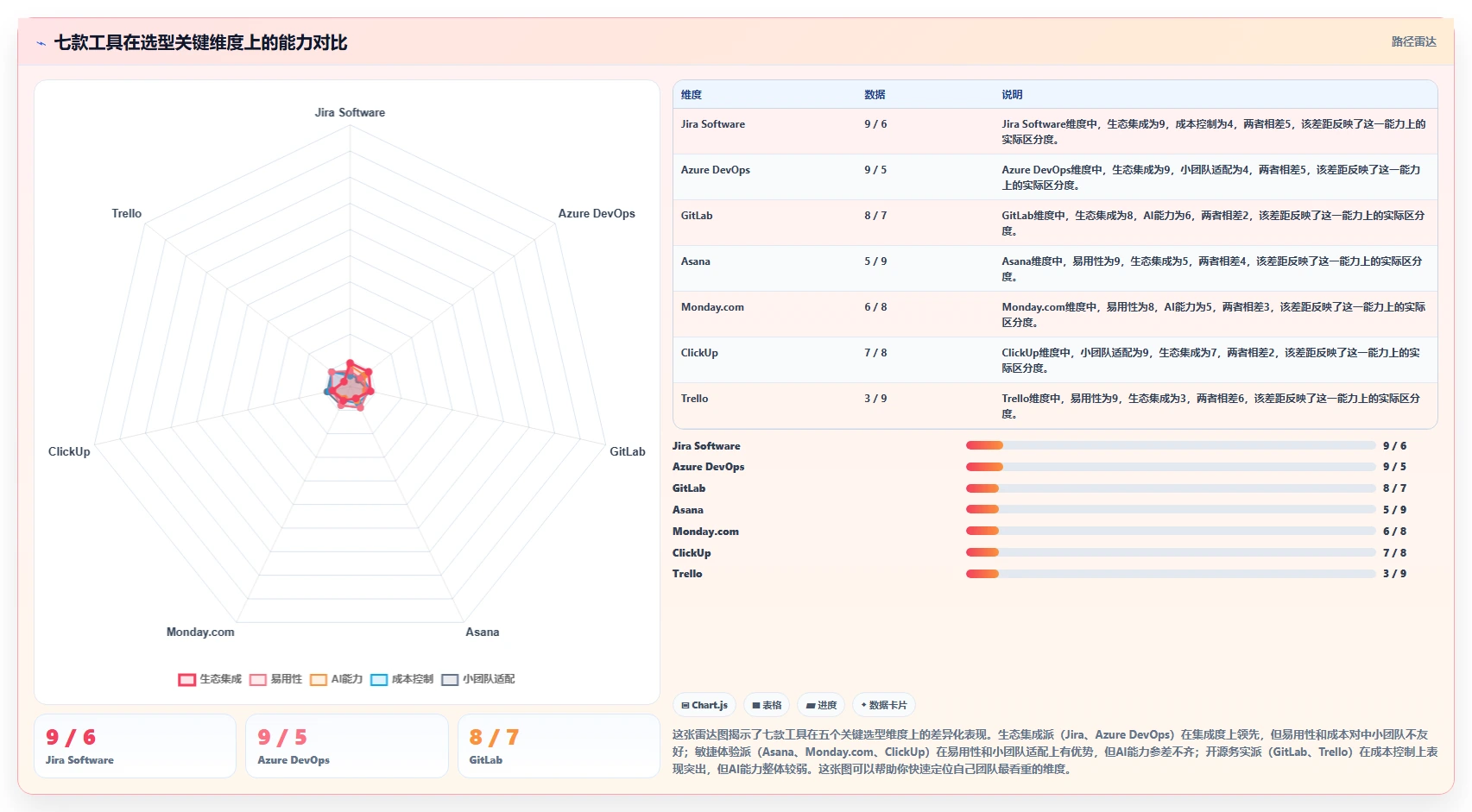Click the title icon before 七款工具

tap(41, 43)
